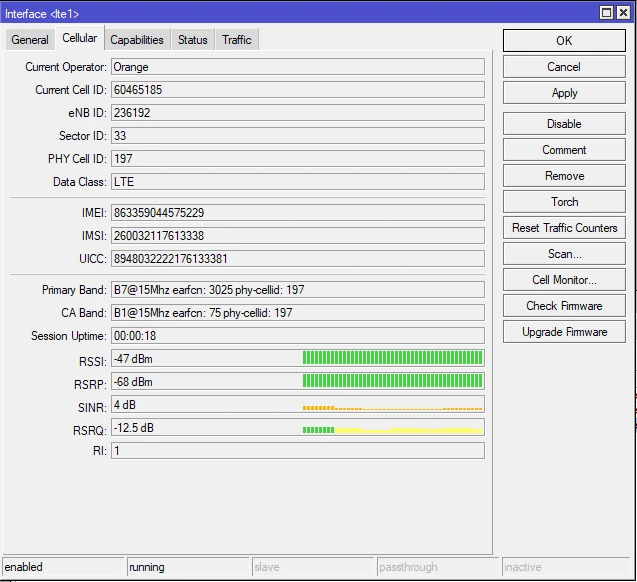Click the RSRQ green-yellow signal bar
Screen dimensions: 637x582
(392, 430)
